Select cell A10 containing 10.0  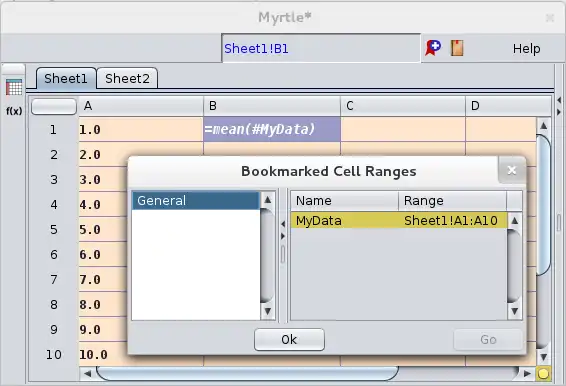point(103,355)
